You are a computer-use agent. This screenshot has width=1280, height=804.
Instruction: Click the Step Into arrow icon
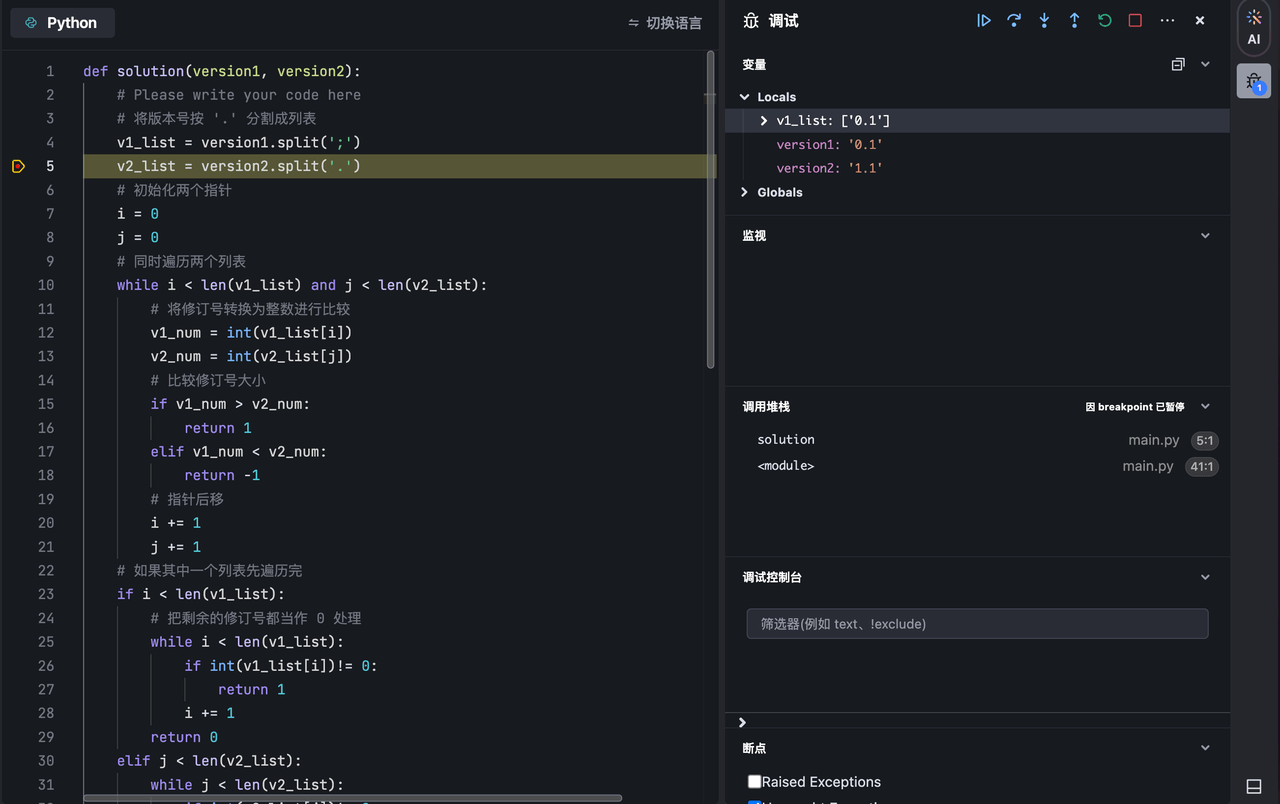click(1044, 21)
